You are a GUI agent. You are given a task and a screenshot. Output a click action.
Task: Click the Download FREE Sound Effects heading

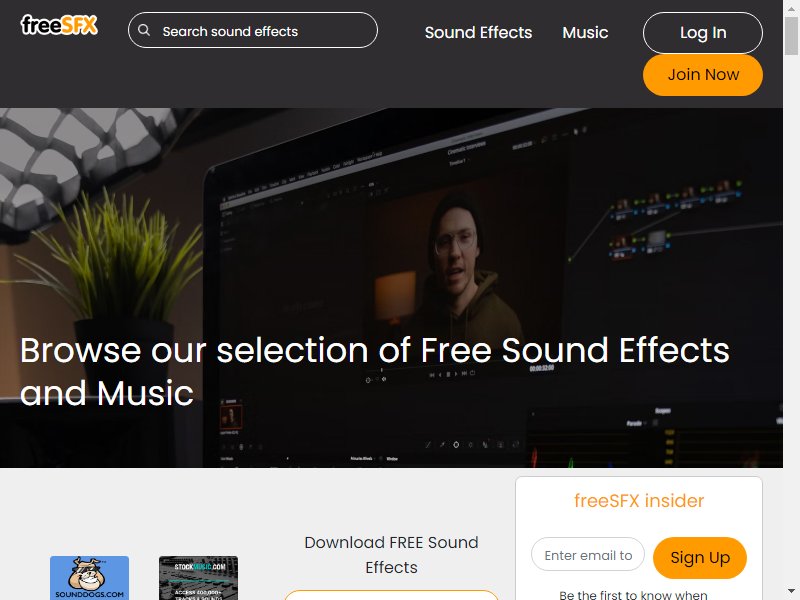(391, 555)
